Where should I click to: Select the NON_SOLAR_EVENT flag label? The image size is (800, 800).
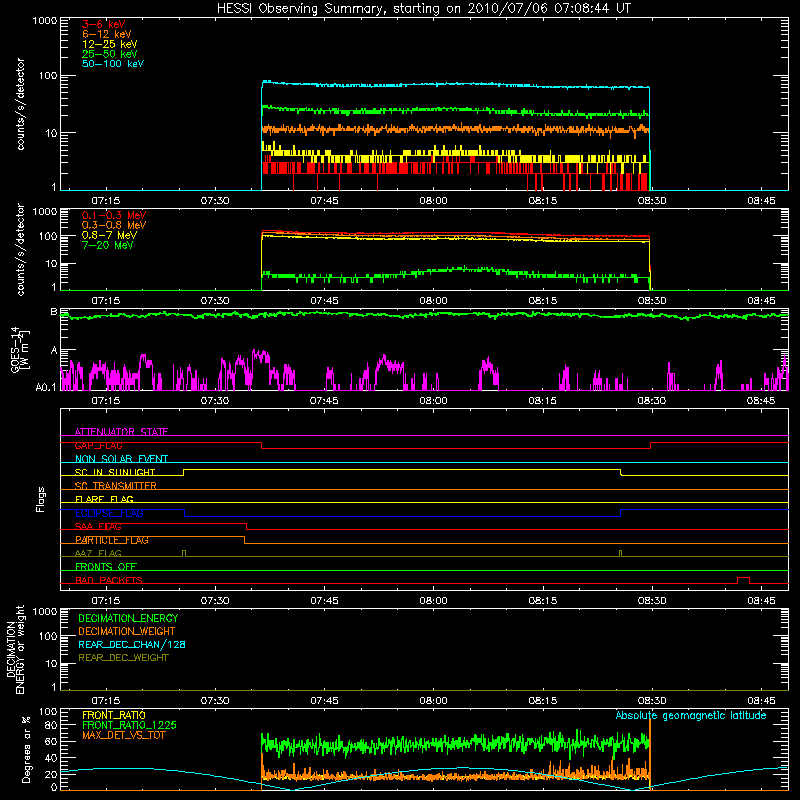coord(121,459)
